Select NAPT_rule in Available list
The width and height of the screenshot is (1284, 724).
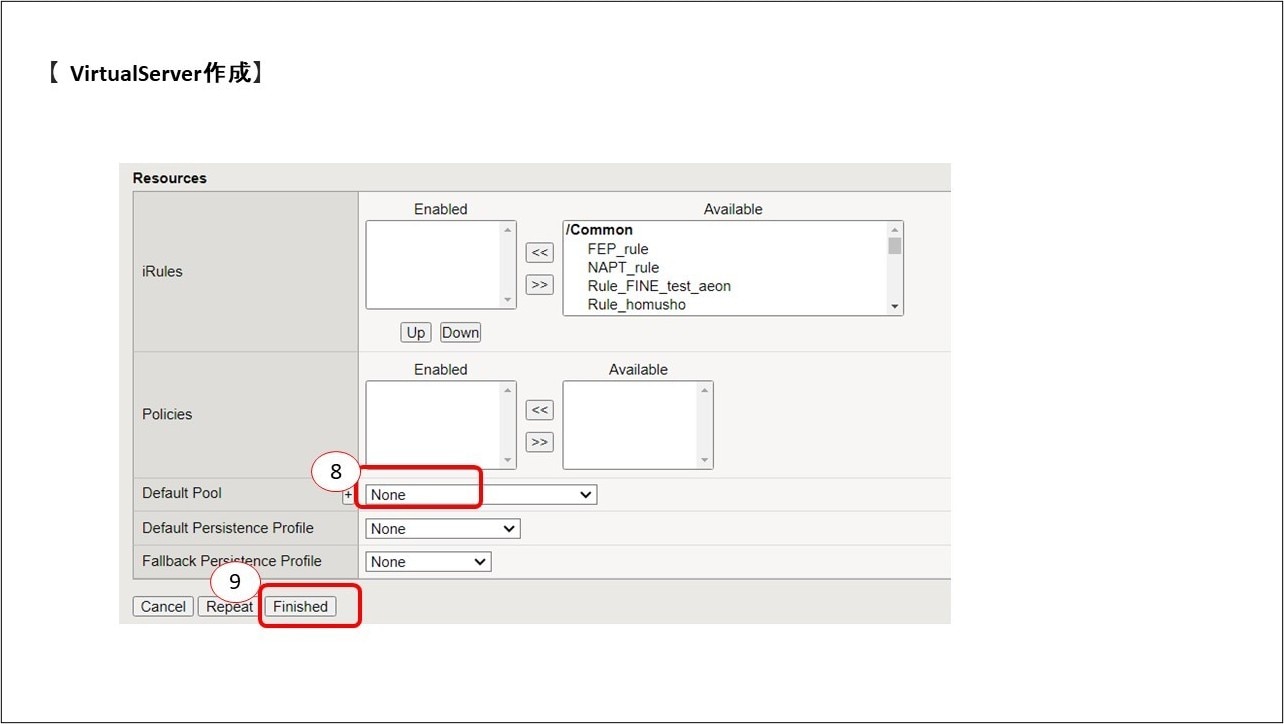coord(623,268)
